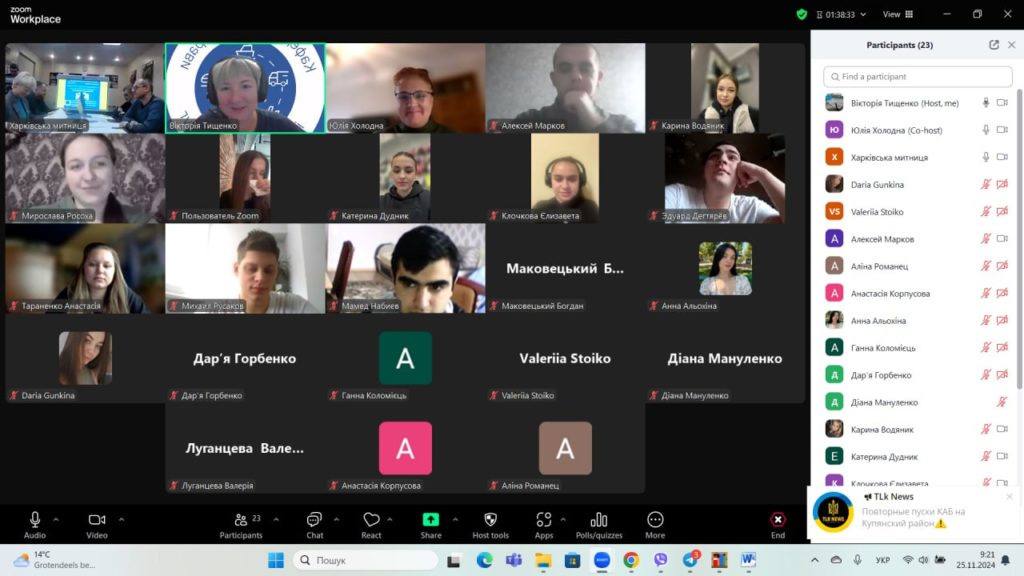Open Microsoft Teams from the taskbar
Image resolution: width=1024 pixels, height=576 pixels.
514,560
